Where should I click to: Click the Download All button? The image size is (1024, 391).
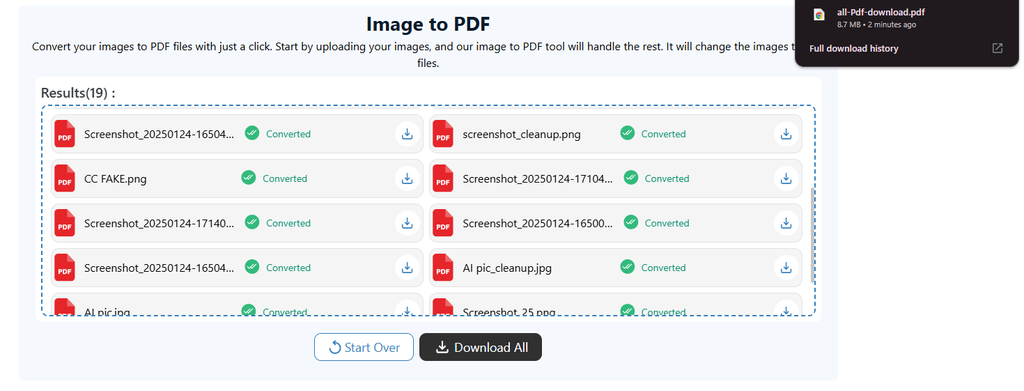click(x=481, y=347)
